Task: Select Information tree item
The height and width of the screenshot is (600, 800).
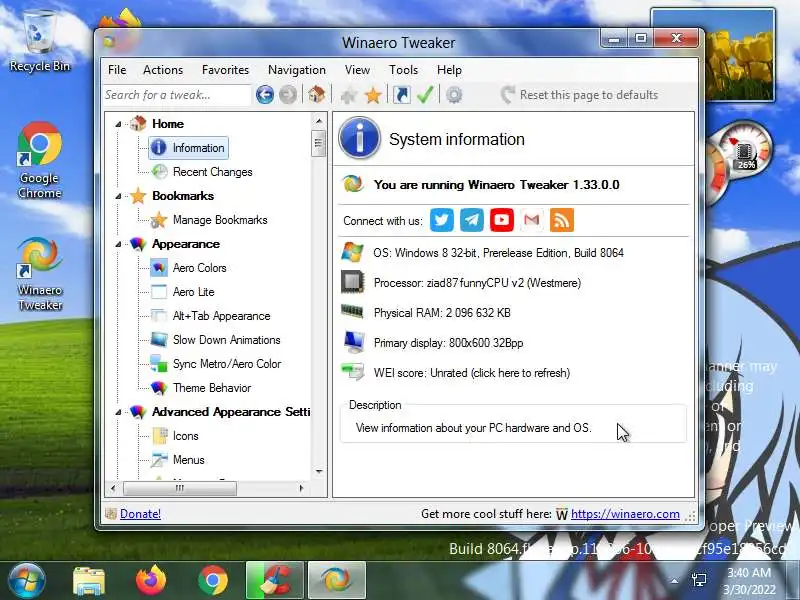Action: pyautogui.click(x=188, y=148)
